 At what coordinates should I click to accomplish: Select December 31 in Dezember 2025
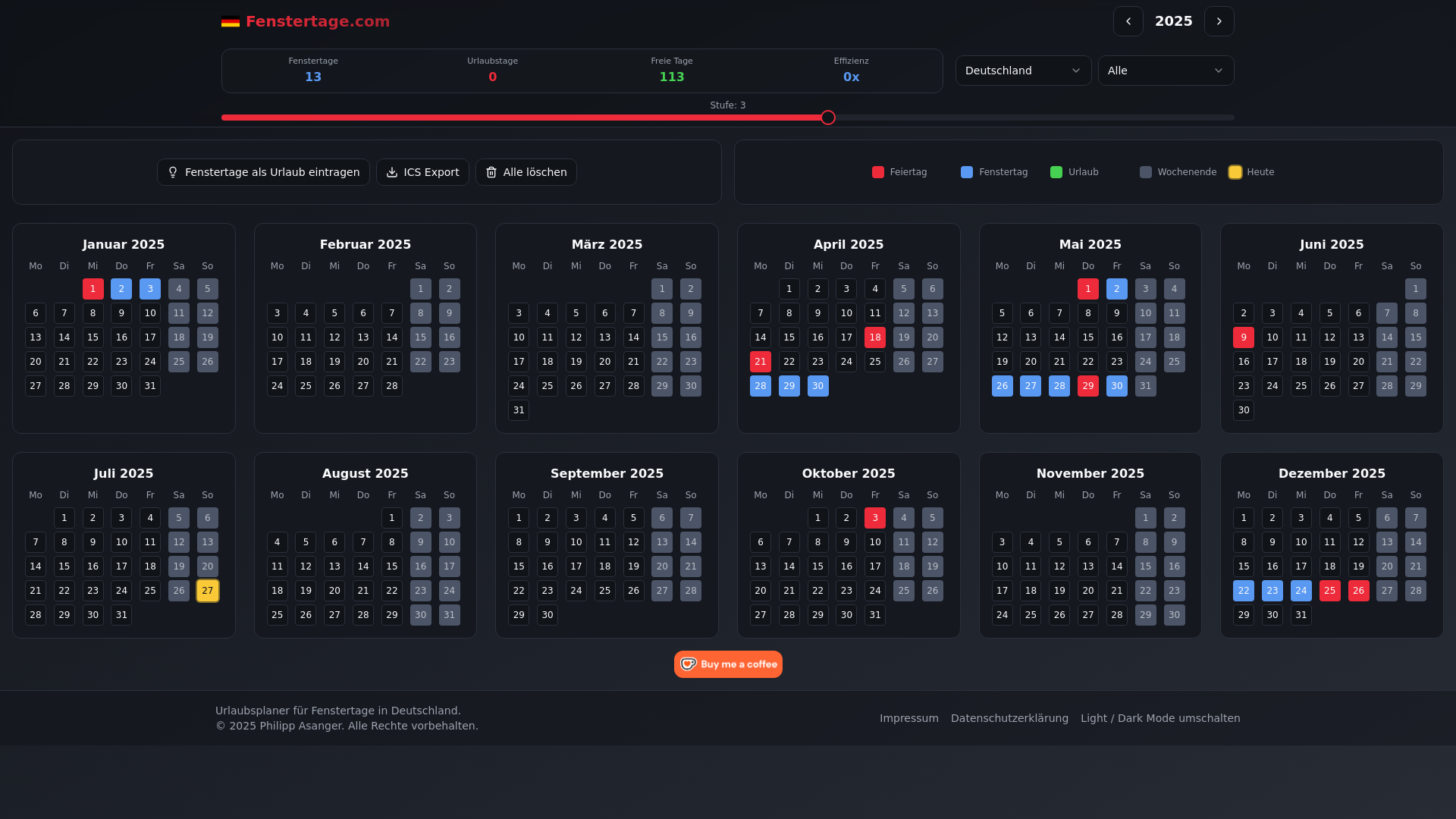point(1301,615)
